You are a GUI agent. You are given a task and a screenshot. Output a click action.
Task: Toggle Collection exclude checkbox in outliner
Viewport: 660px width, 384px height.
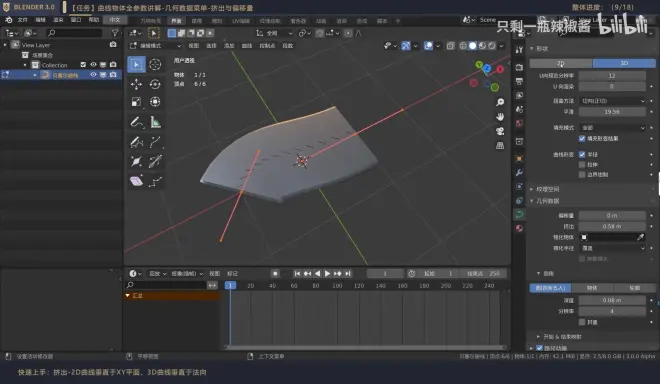point(83,64)
